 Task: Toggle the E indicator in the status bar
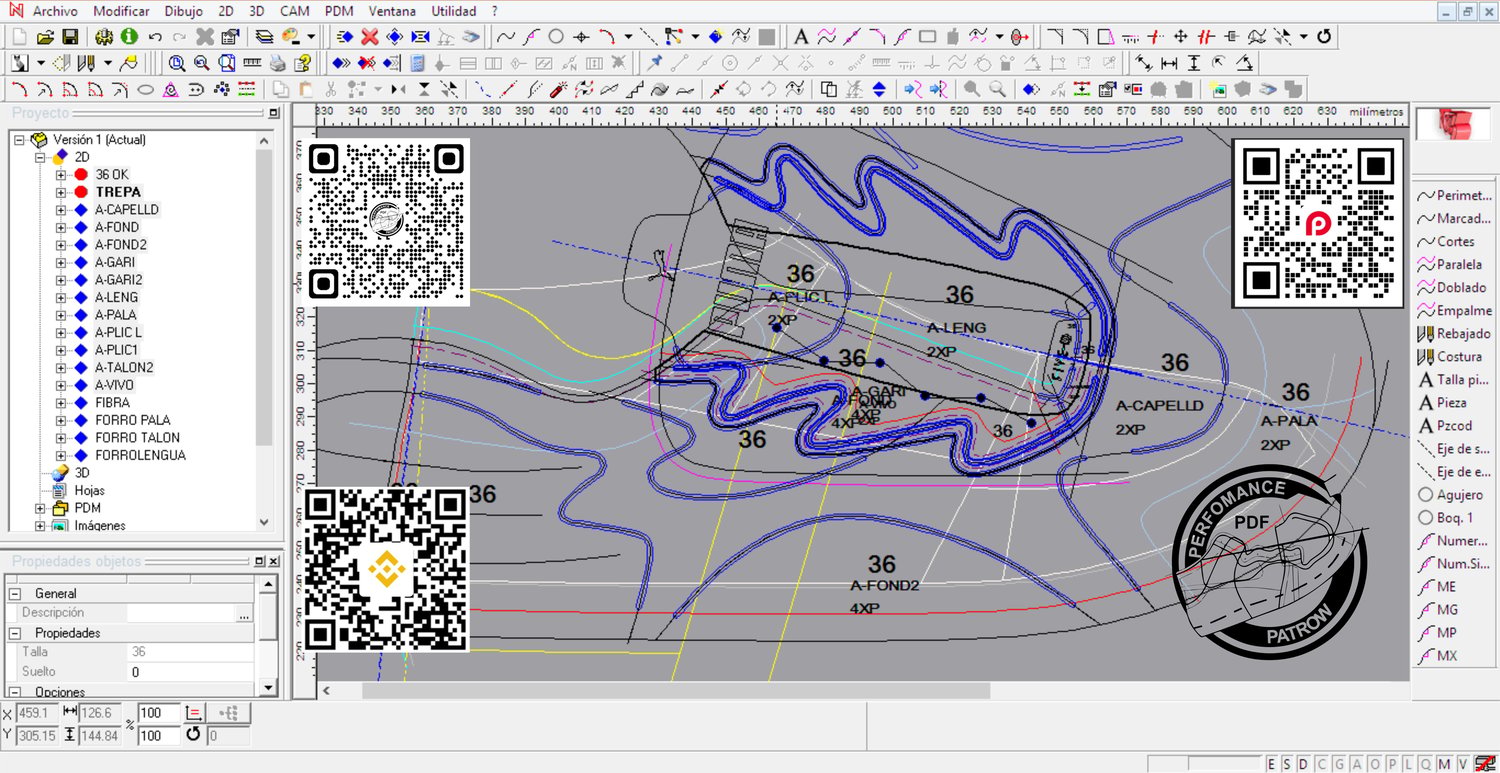tap(1271, 764)
